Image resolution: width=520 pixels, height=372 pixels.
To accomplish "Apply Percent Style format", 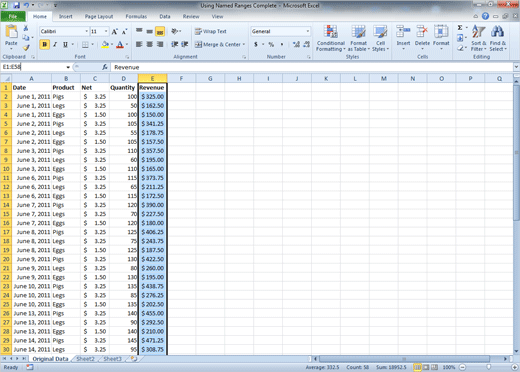I will tap(271, 44).
